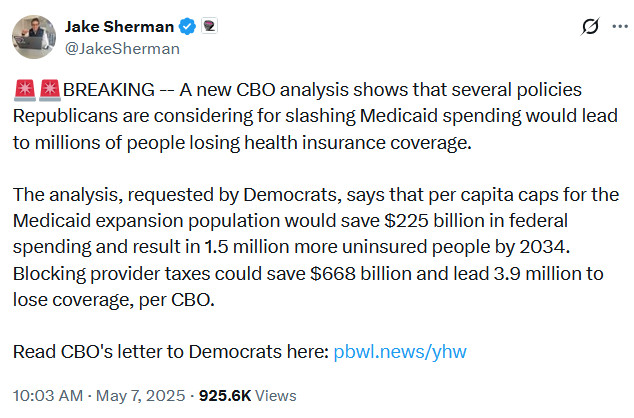Open the affiliation badge beside verified checkmark
The height and width of the screenshot is (418, 634).
coord(209,26)
